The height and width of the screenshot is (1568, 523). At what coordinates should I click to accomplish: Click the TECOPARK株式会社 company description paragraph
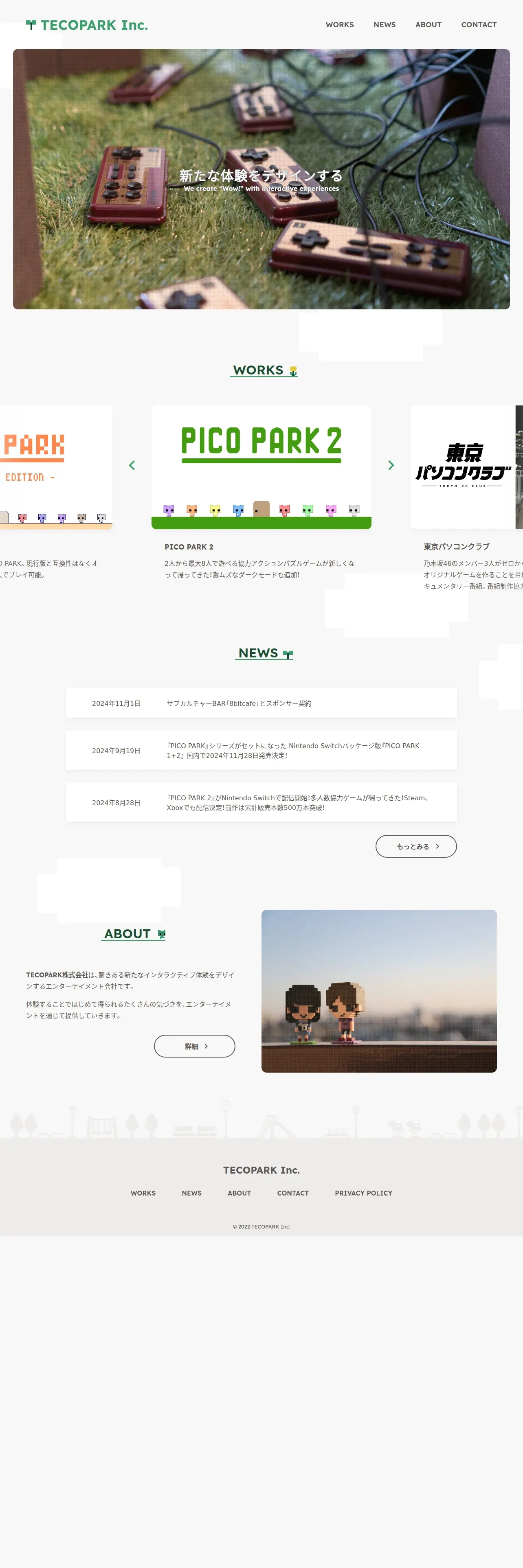tap(130, 981)
